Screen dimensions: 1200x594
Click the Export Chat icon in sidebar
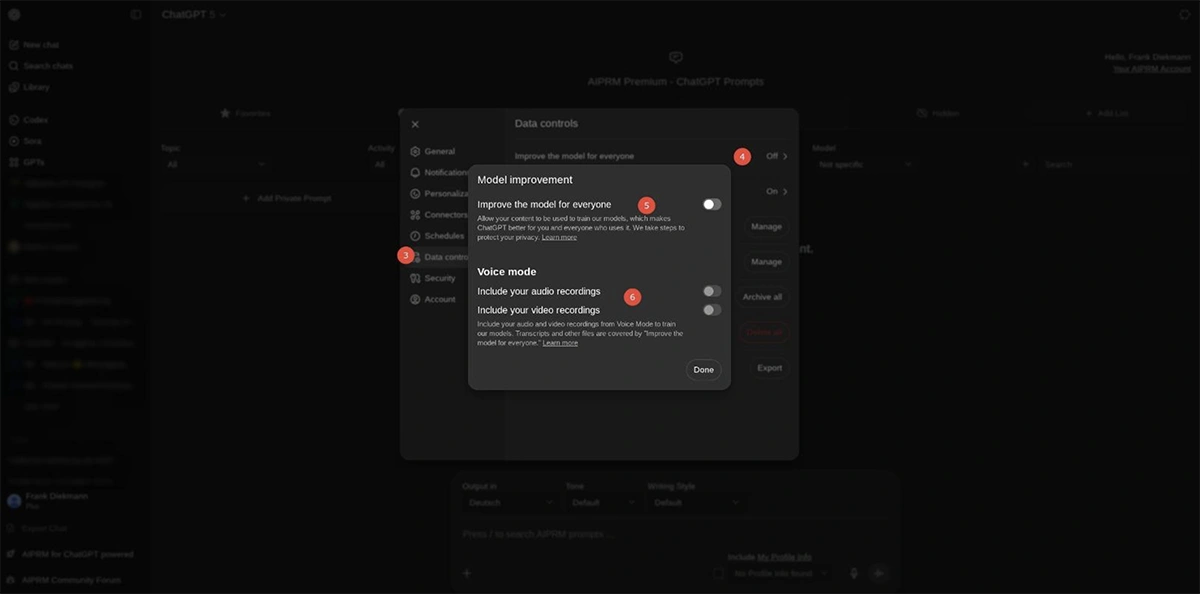(x=12, y=528)
